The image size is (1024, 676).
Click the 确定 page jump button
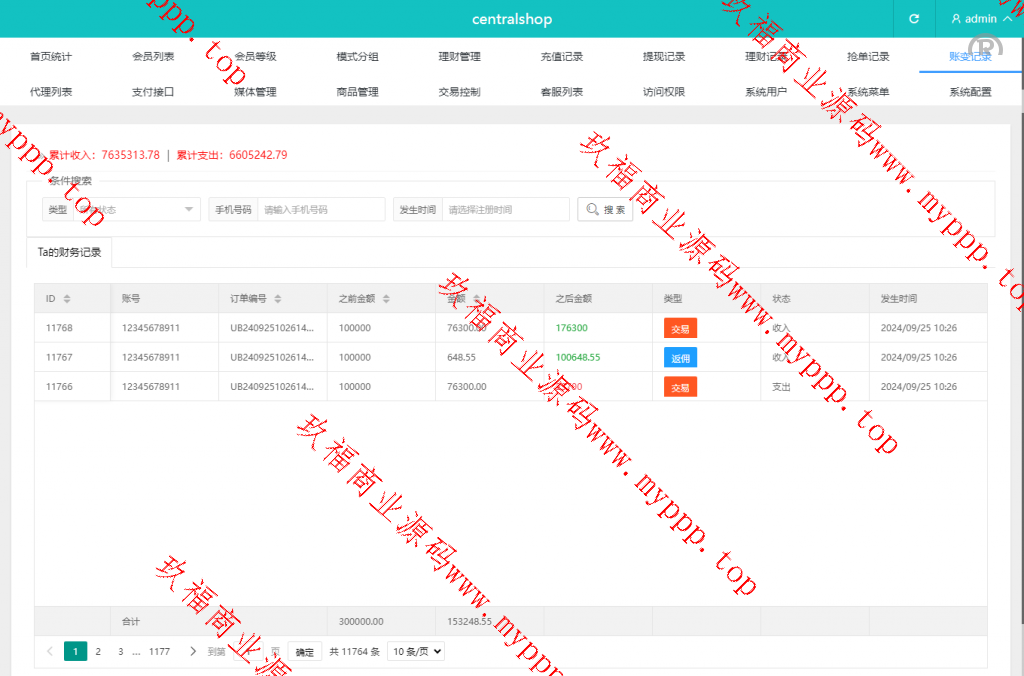tap(305, 652)
